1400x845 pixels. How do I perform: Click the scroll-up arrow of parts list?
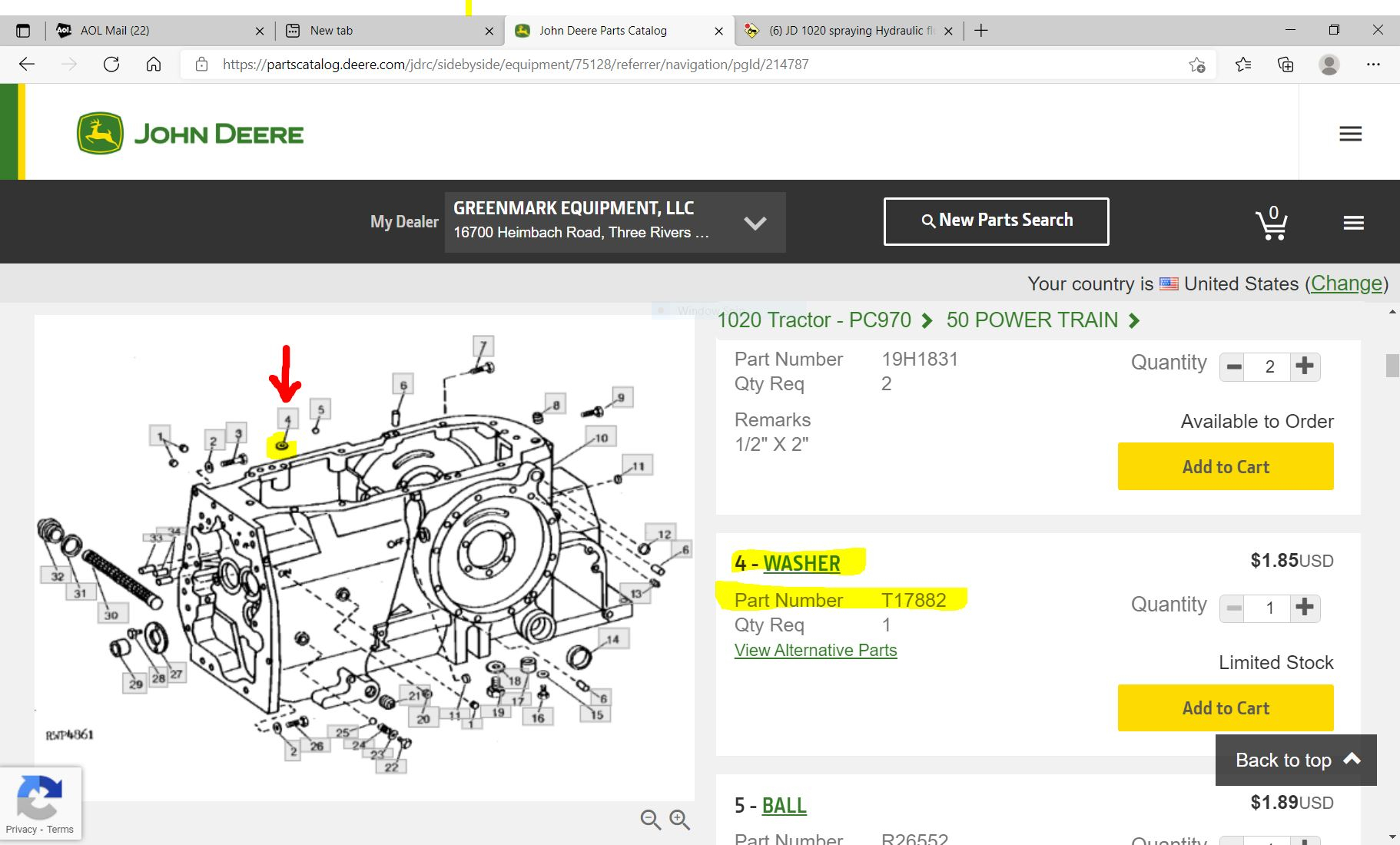pyautogui.click(x=1392, y=312)
